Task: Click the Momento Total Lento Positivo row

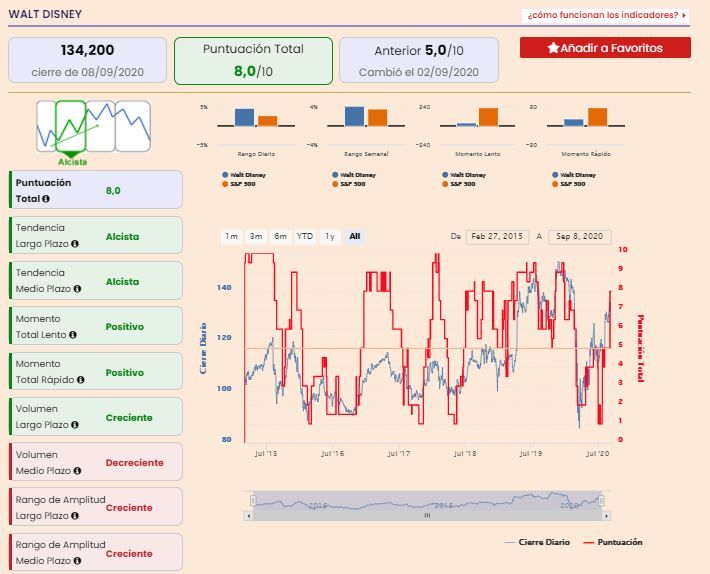Action: [96, 326]
